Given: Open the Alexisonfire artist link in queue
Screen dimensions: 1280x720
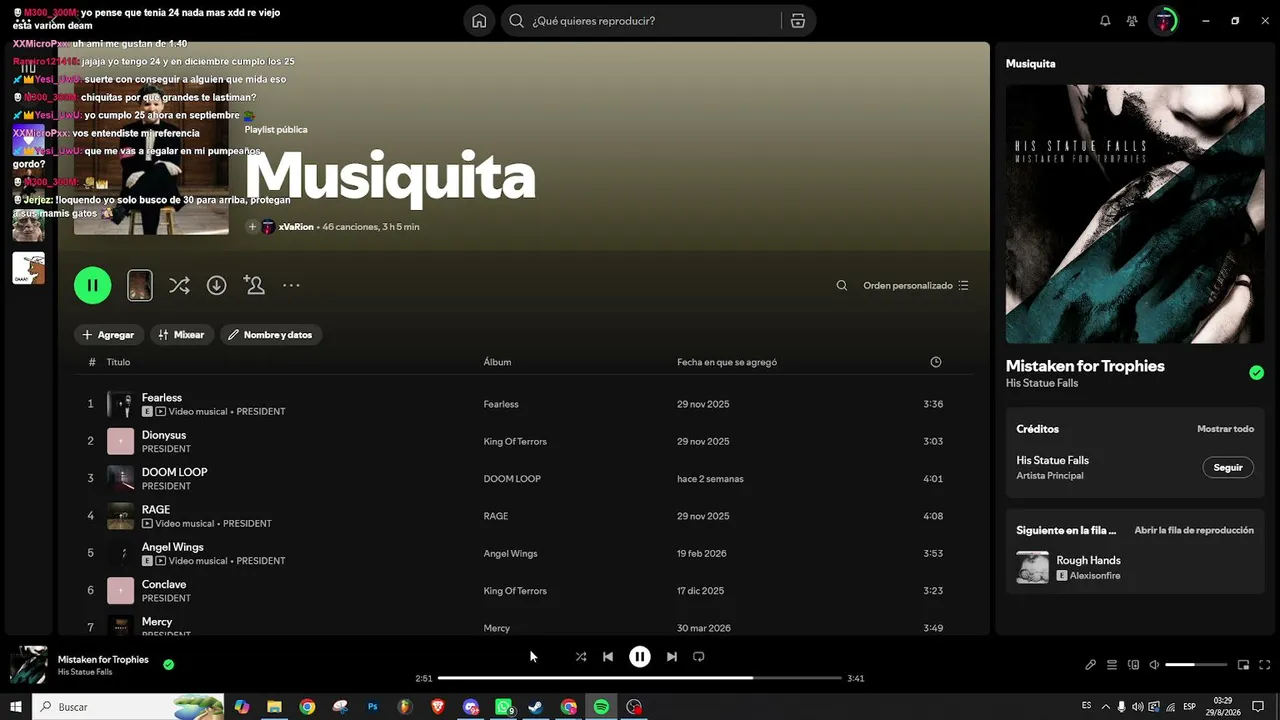Looking at the screenshot, I should (1094, 576).
